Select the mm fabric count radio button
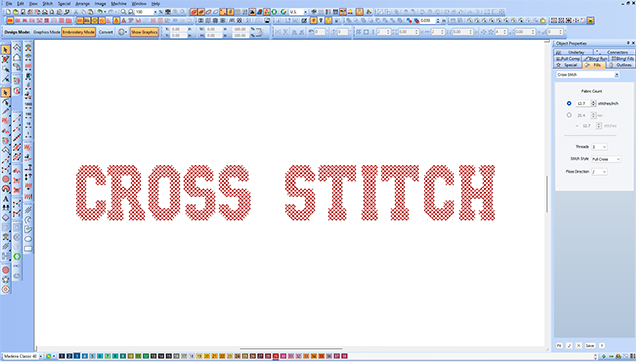Image resolution: width=636 pixels, height=362 pixels. click(569, 115)
